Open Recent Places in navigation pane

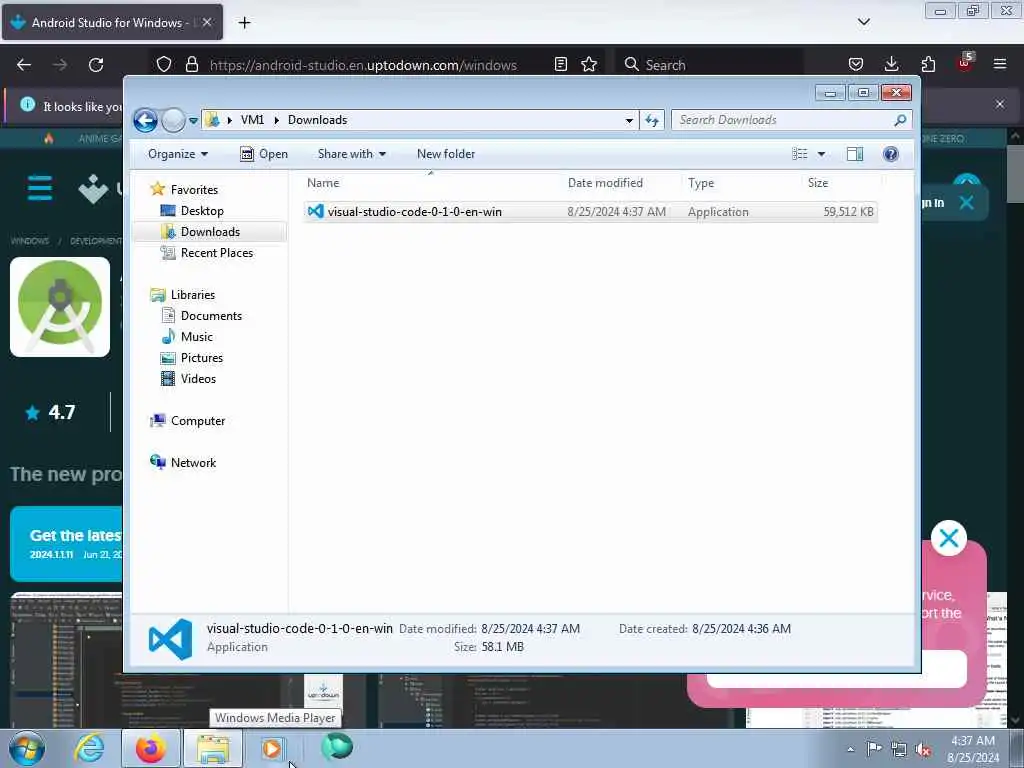[217, 253]
